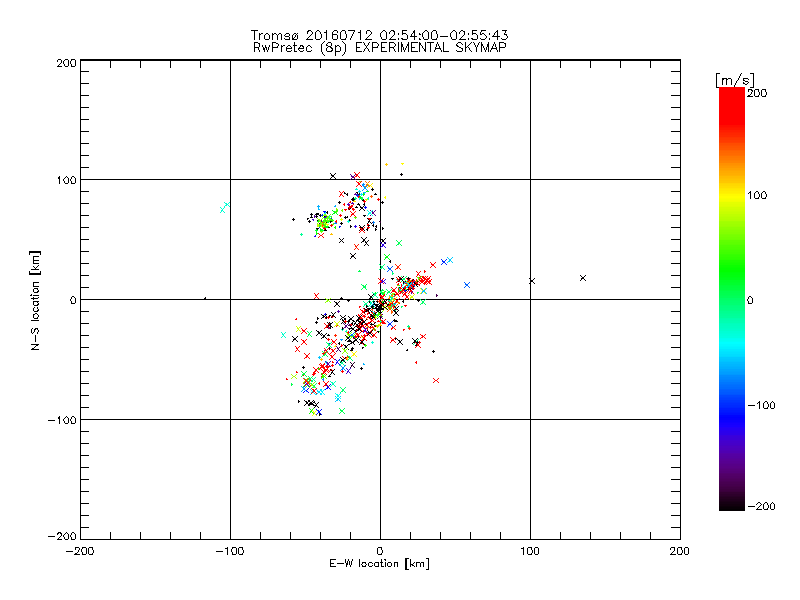
Task: Click the title 'Tromsø 20160712 02:54:00-02:55:43'
Action: click(379, 35)
